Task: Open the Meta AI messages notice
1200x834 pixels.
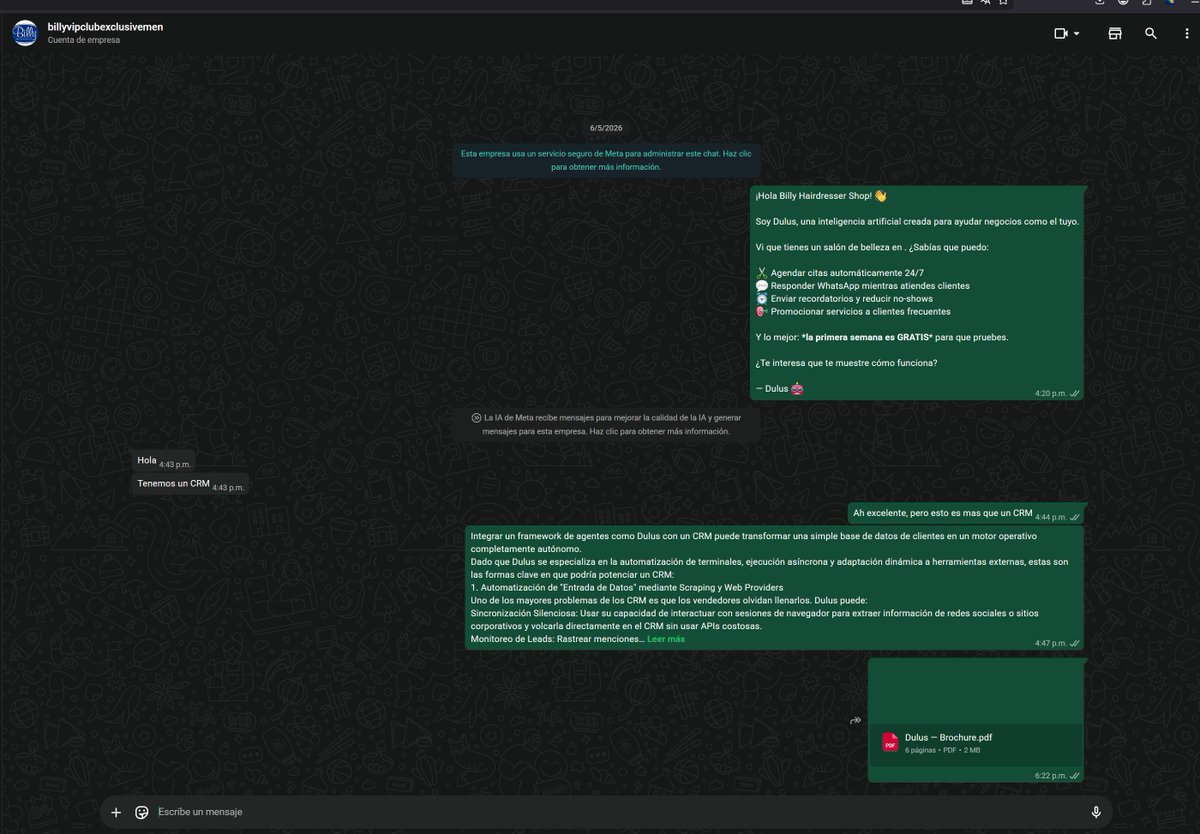Action: click(606, 424)
